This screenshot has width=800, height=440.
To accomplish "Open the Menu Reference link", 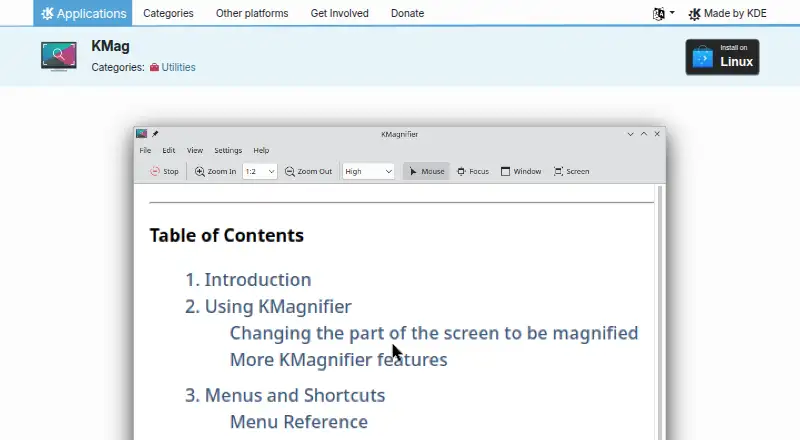I will click(x=299, y=422).
